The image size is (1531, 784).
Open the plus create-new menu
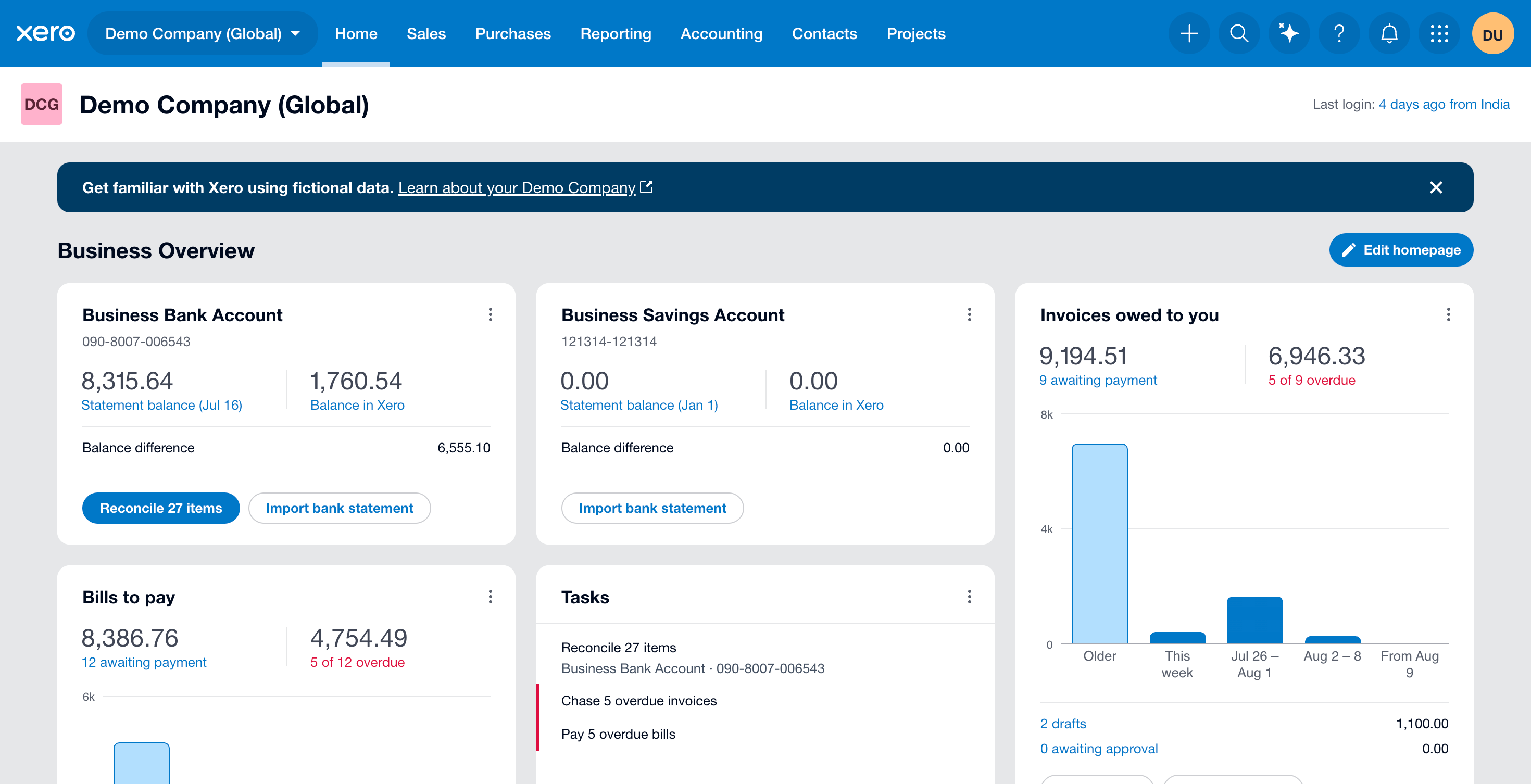(x=1189, y=33)
